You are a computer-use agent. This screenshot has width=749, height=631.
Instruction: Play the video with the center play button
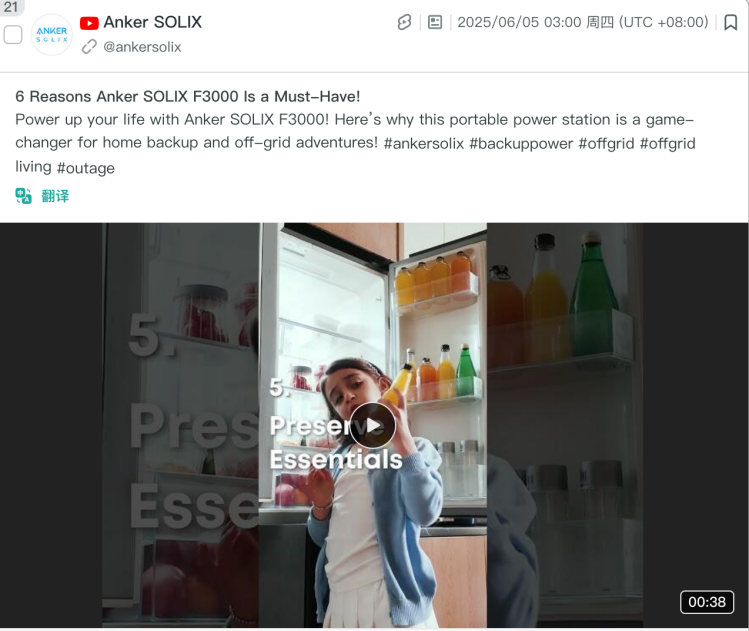tap(373, 425)
